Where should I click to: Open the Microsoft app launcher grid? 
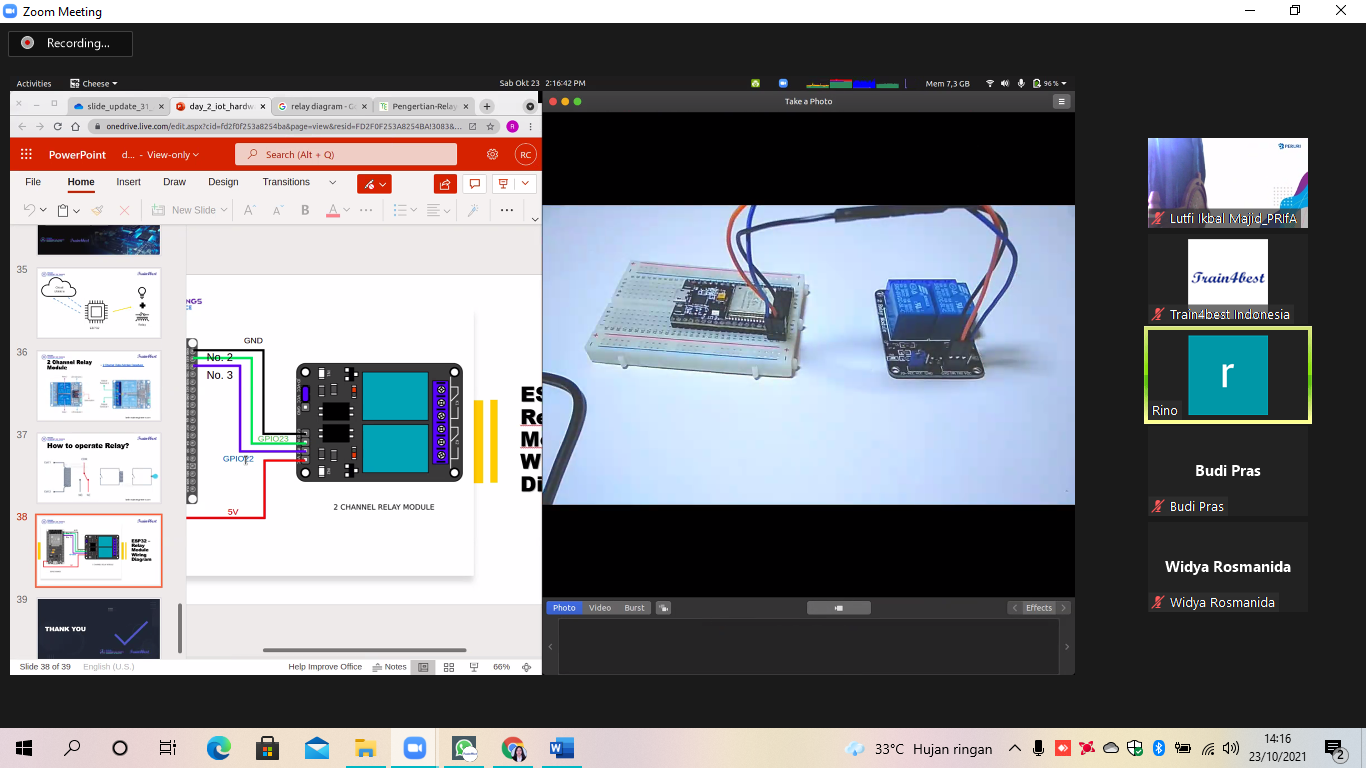(26, 155)
